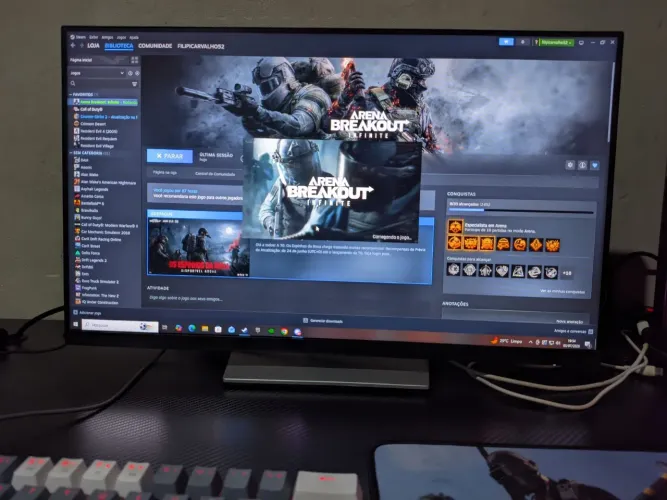Click the +18 more locked achievements tile
The width and height of the screenshot is (667, 500).
coord(567,273)
